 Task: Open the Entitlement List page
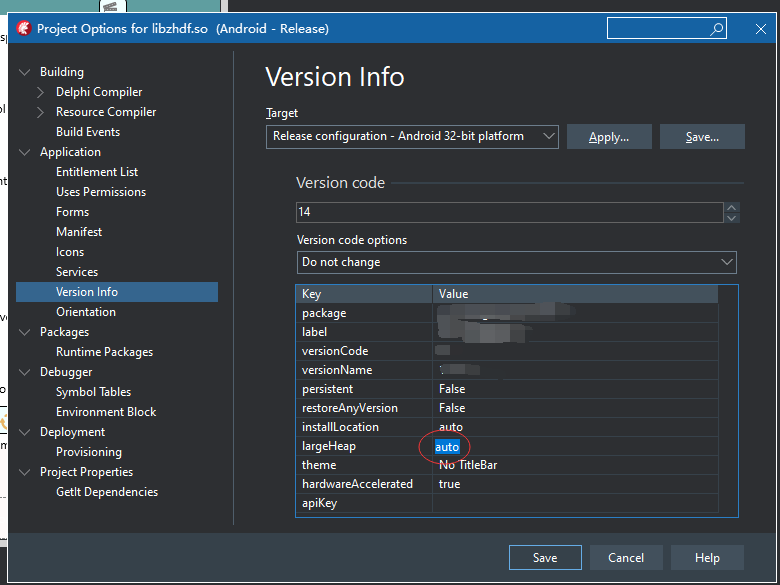click(x=97, y=172)
